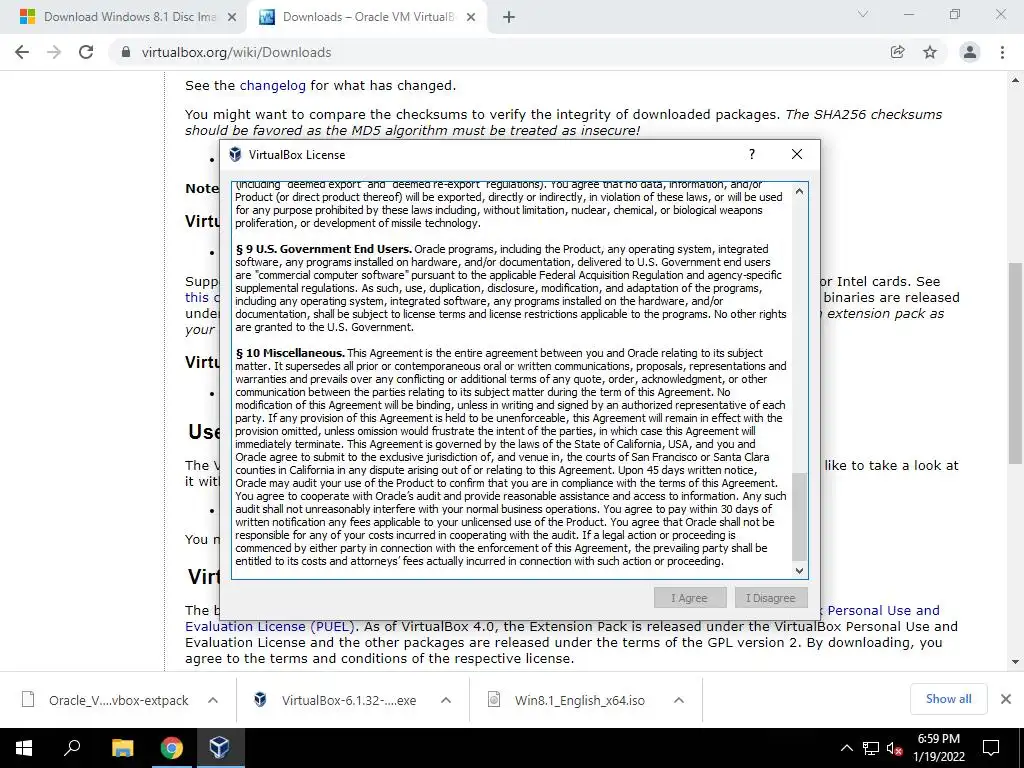1024x768 pixels.
Task: Go back to the previous browser page
Action: click(x=22, y=52)
